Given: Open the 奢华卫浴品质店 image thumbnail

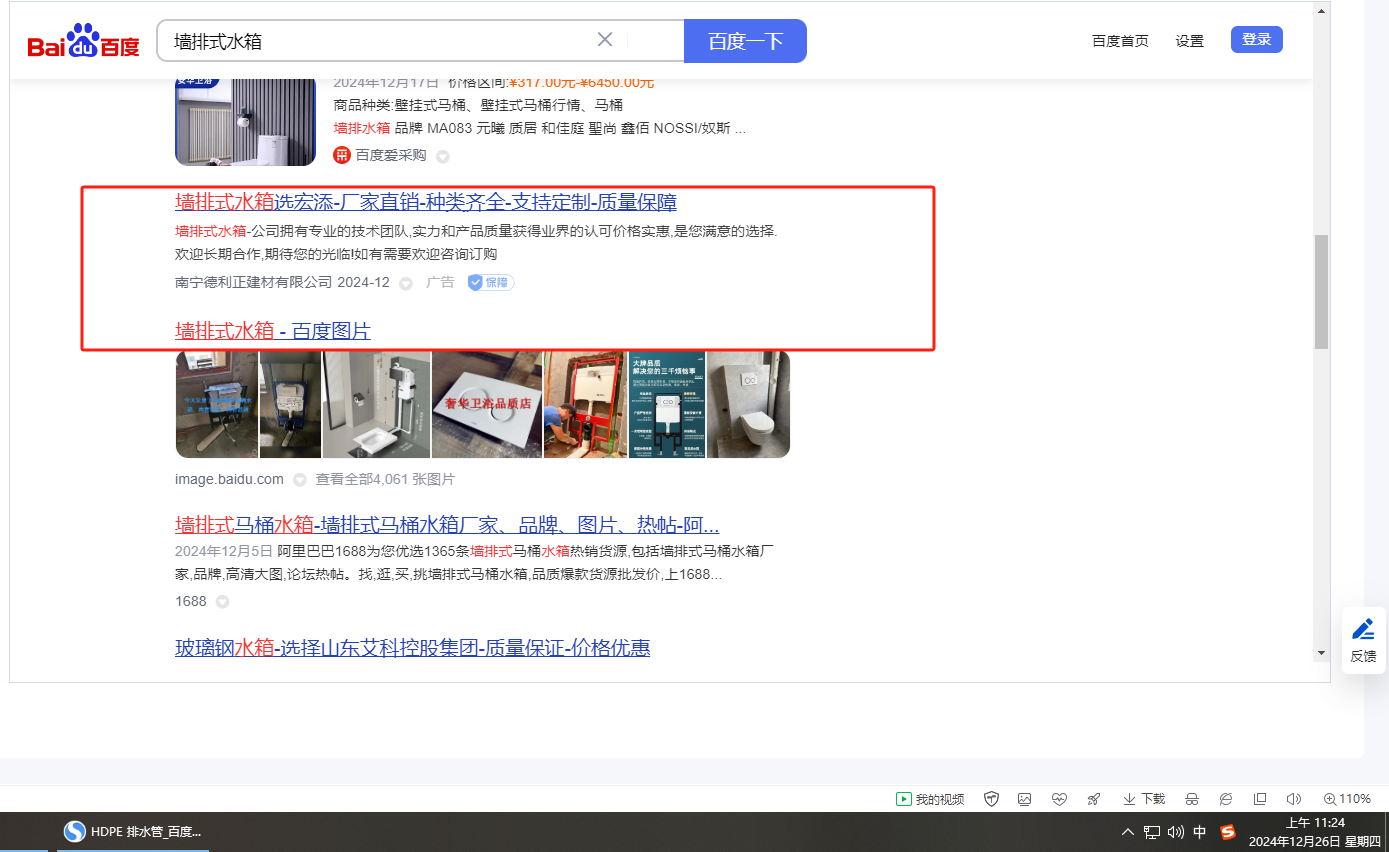Looking at the screenshot, I should point(487,404).
